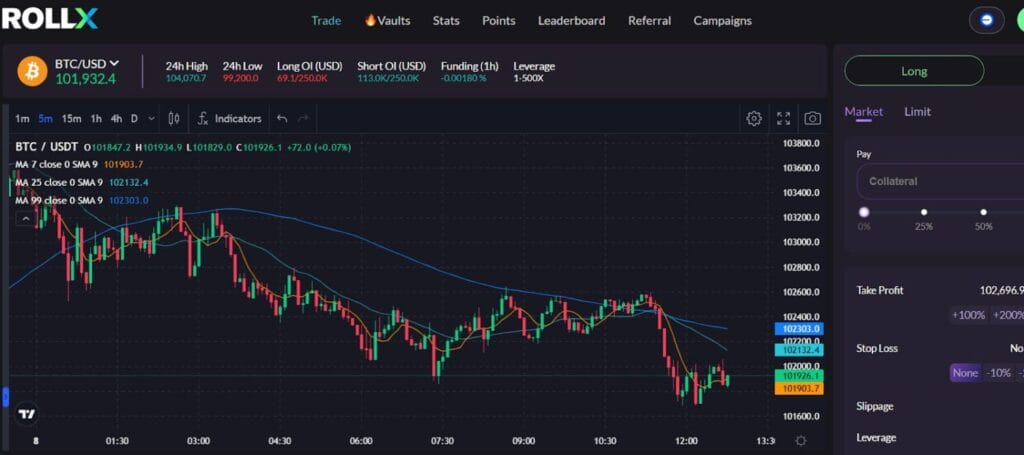
Task: Click the Long OI (USD) stat
Action: 310,72
